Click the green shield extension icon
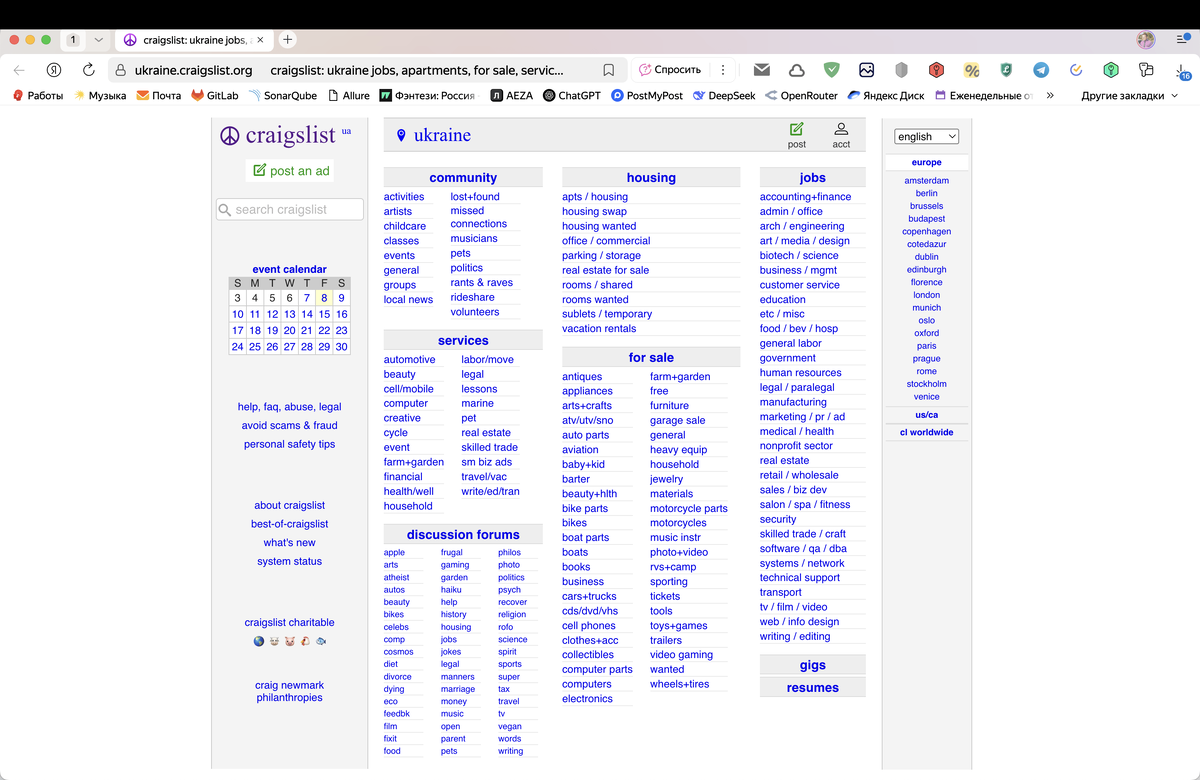Viewport: 1200px width, 780px height. pyautogui.click(x=831, y=70)
